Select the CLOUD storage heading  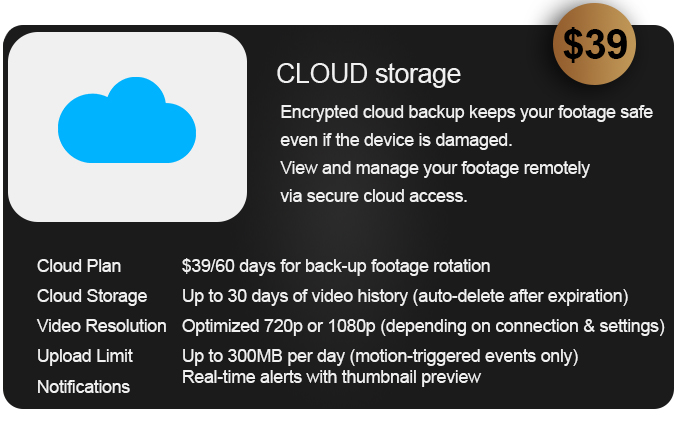368,74
